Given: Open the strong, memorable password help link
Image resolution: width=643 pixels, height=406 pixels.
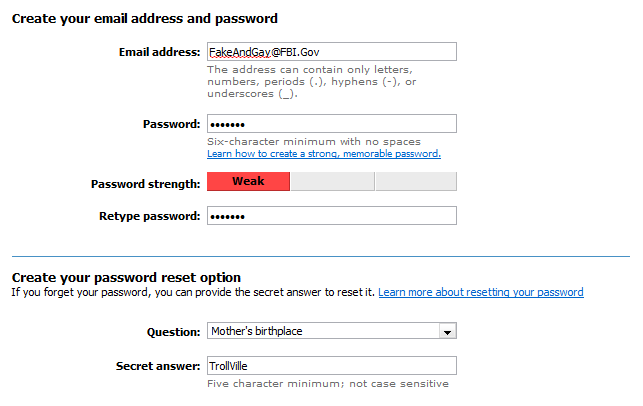Looking at the screenshot, I should pyautogui.click(x=323, y=154).
